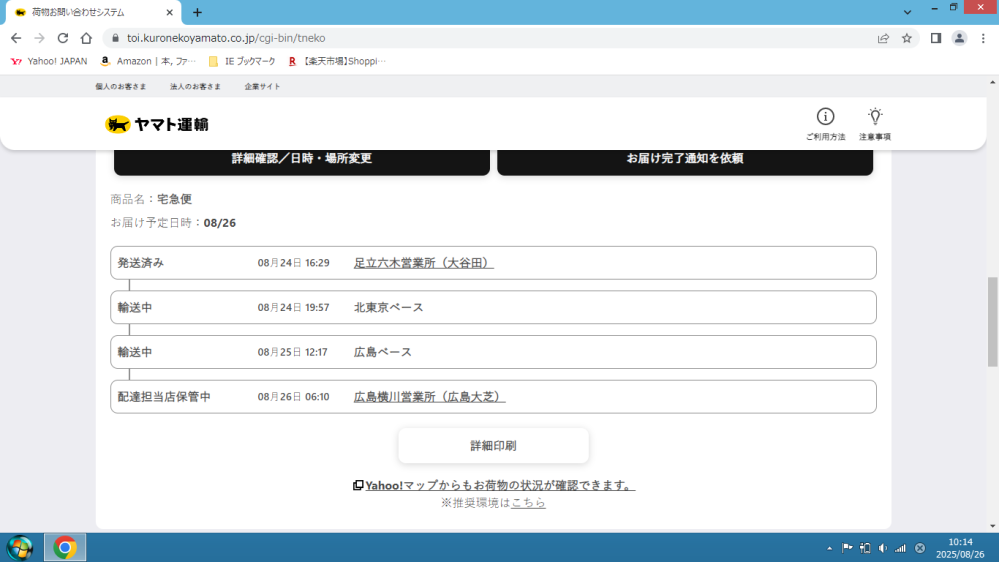The image size is (999, 562).
Task: Open the Yahoo! JAPAN bookmark
Action: [49, 61]
